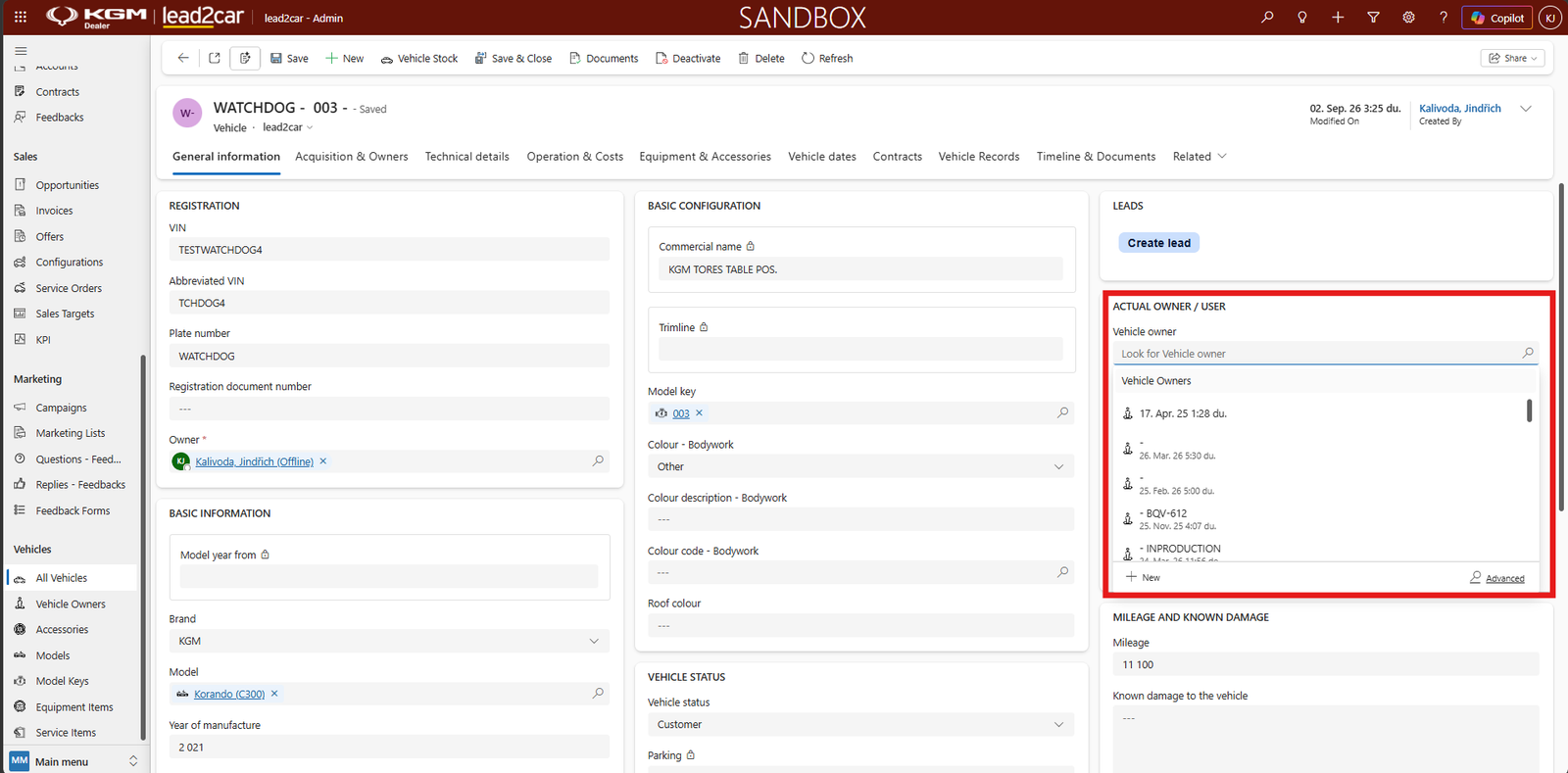Open the record in a new window icon
The height and width of the screenshot is (773, 1568).
pyautogui.click(x=215, y=58)
